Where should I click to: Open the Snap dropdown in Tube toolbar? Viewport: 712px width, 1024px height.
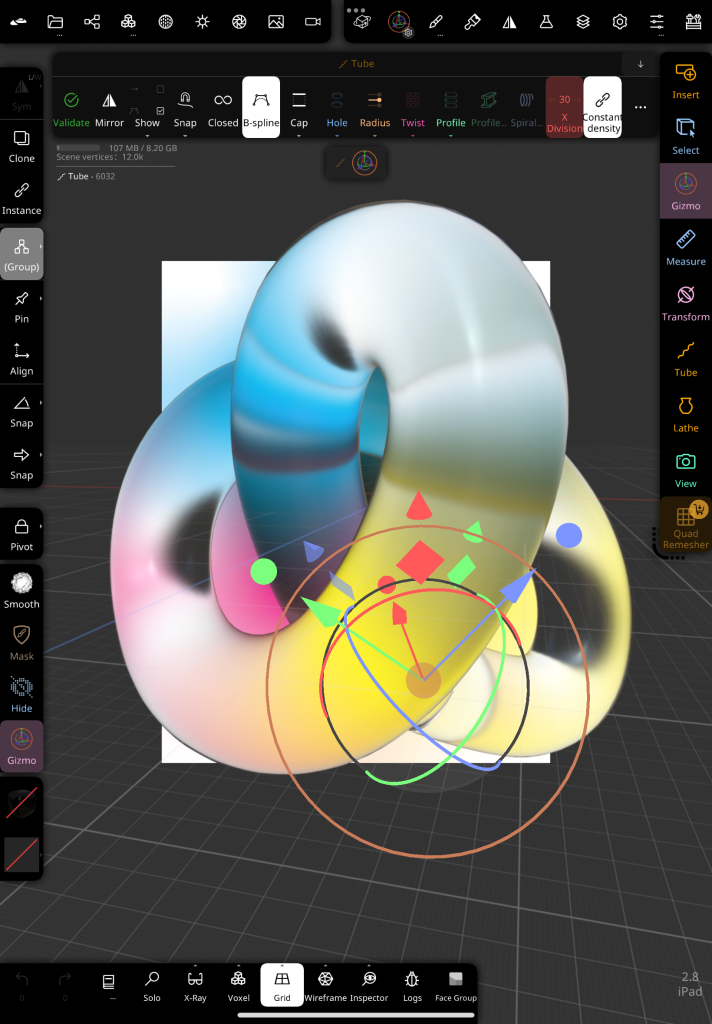point(185,108)
